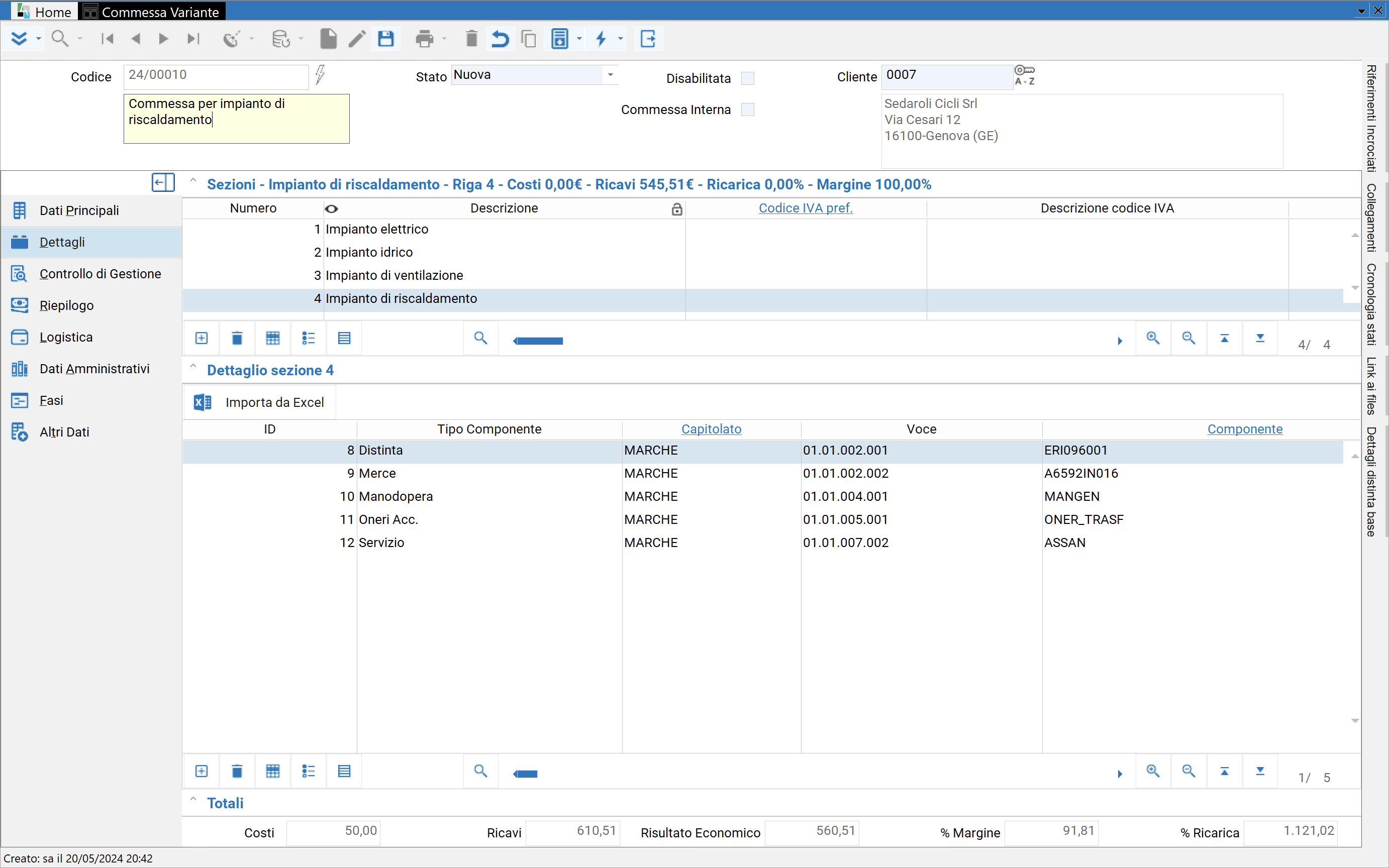
Task: Go to last record
Action: pos(193,39)
